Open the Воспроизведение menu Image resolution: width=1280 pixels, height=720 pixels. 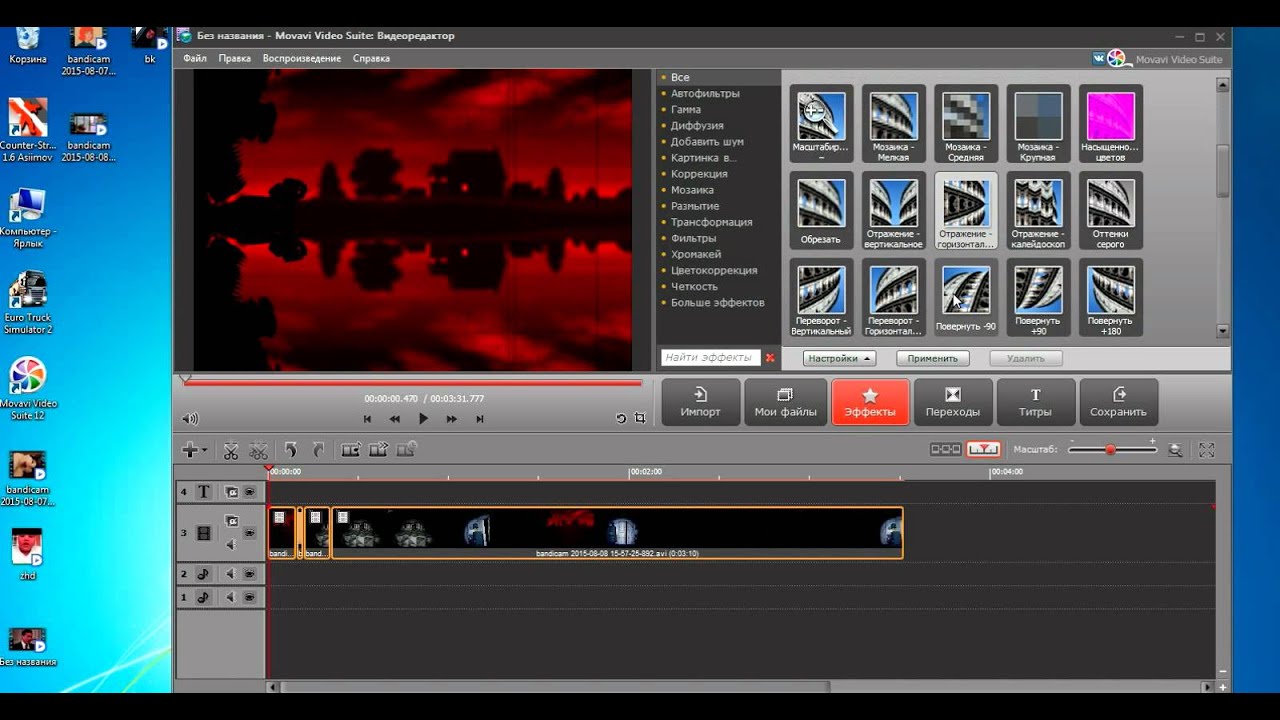point(302,58)
